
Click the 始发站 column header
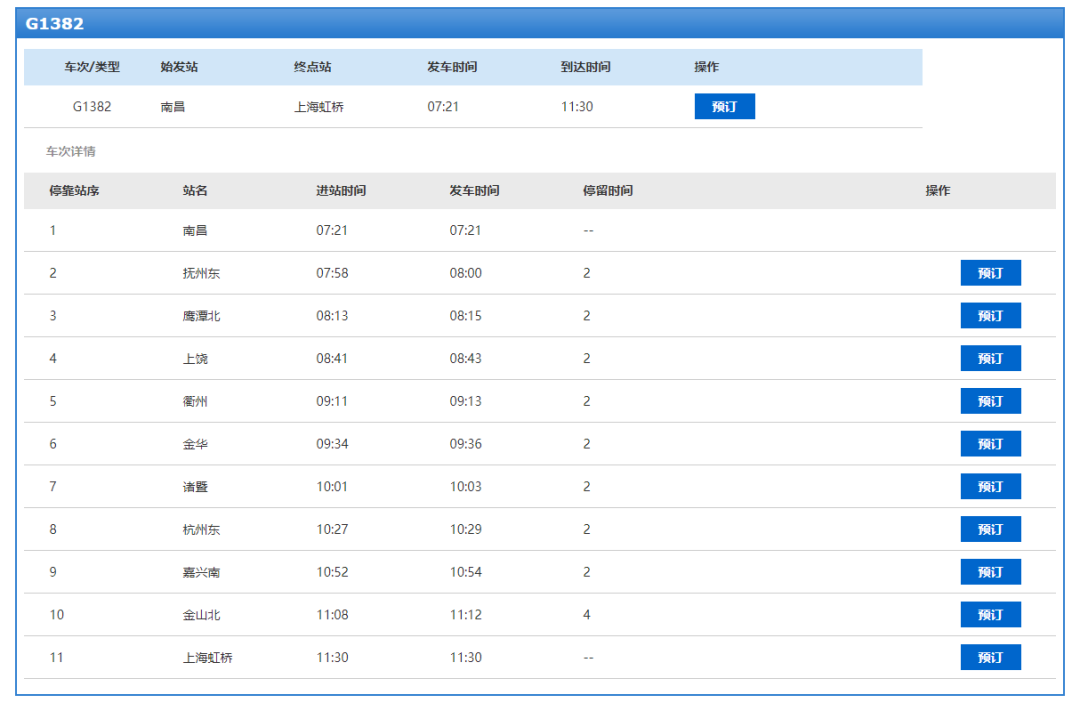[x=179, y=67]
